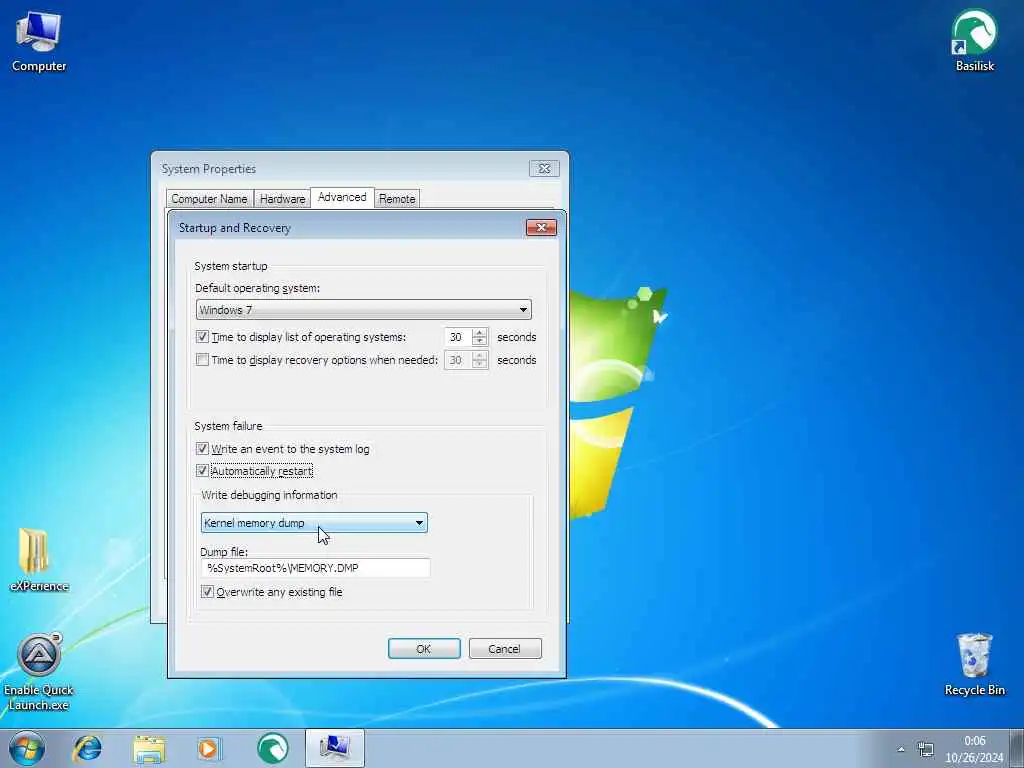Open Windows Media Player from taskbar
This screenshot has height=768, width=1024.
coord(210,748)
